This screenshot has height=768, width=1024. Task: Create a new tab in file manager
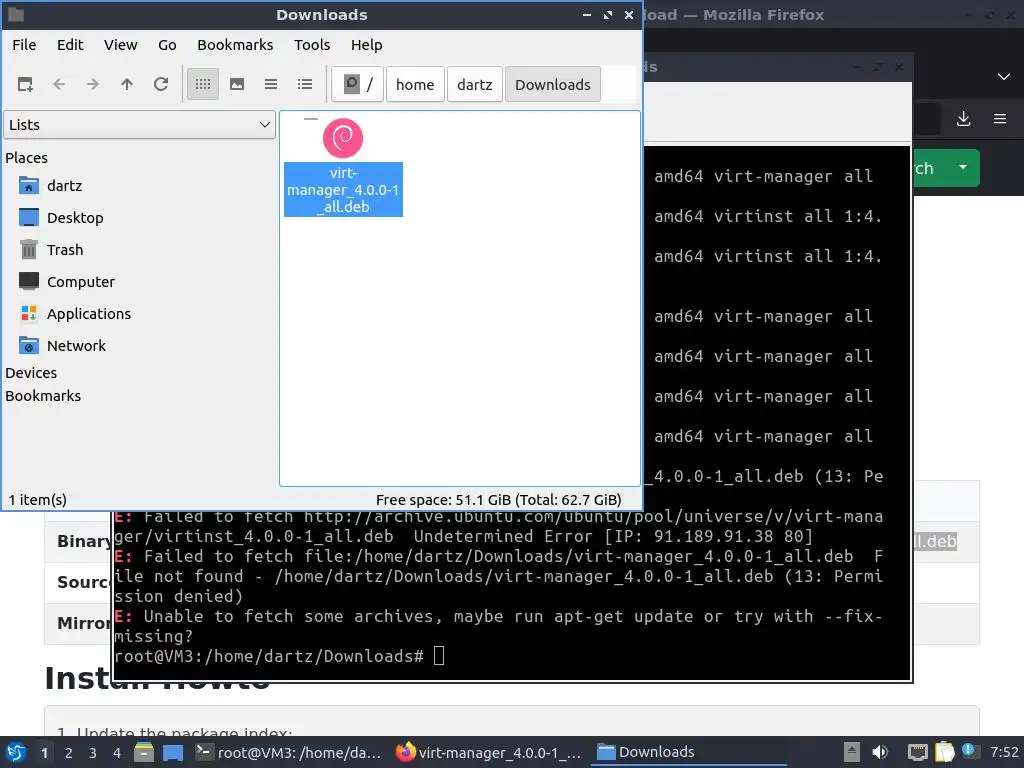click(25, 84)
